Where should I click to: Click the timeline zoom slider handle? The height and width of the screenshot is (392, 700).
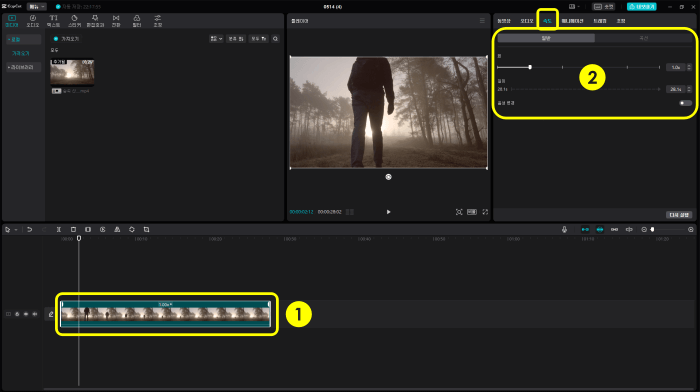[x=652, y=229]
